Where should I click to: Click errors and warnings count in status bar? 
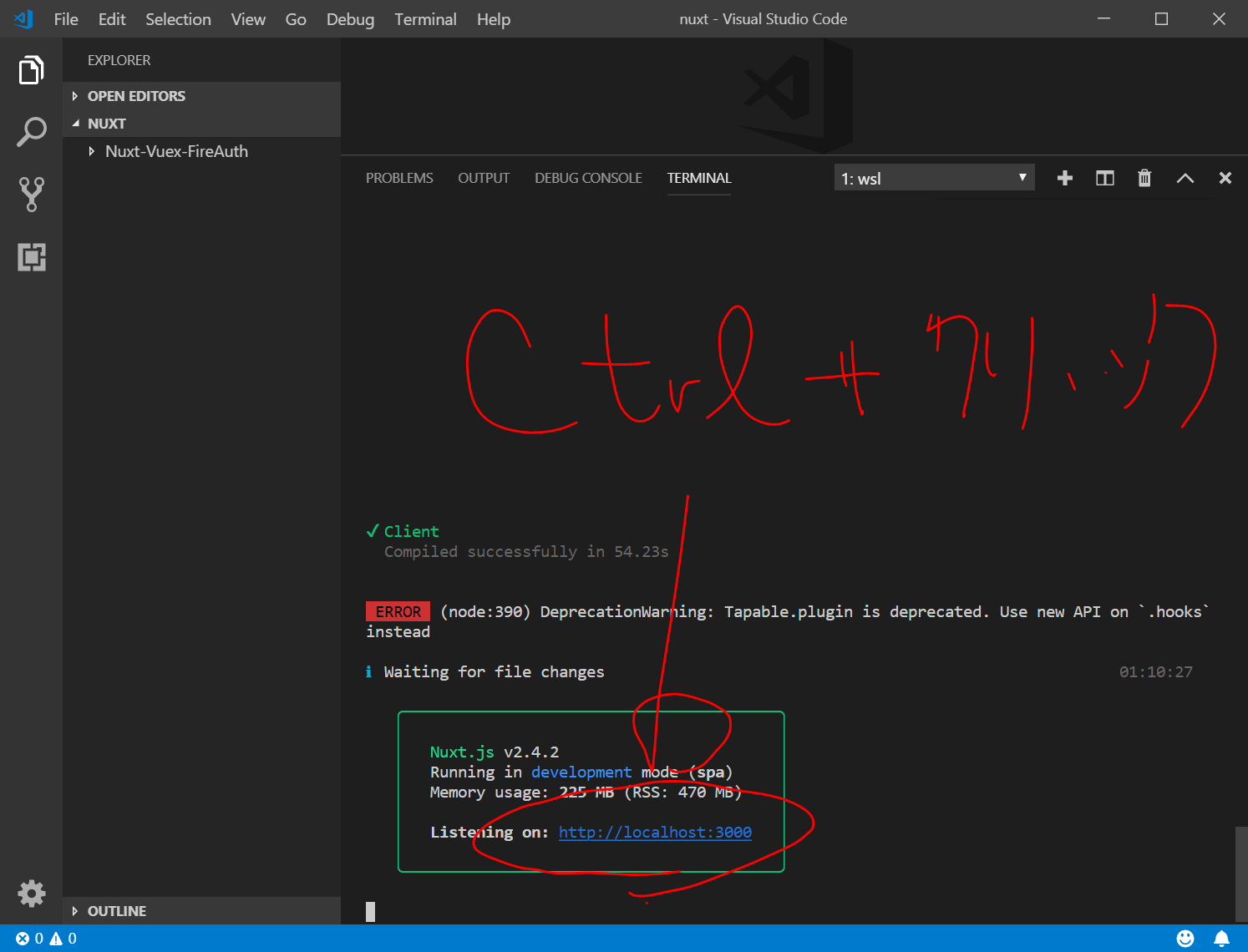(x=46, y=938)
